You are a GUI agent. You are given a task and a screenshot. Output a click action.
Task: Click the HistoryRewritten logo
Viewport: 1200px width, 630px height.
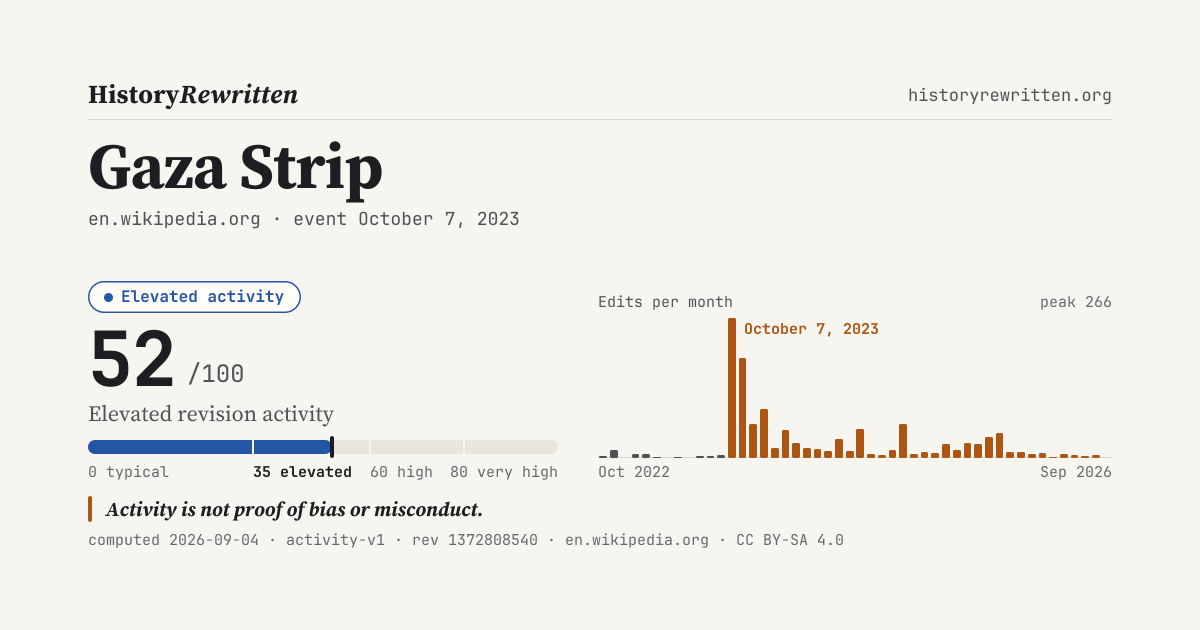coord(193,95)
